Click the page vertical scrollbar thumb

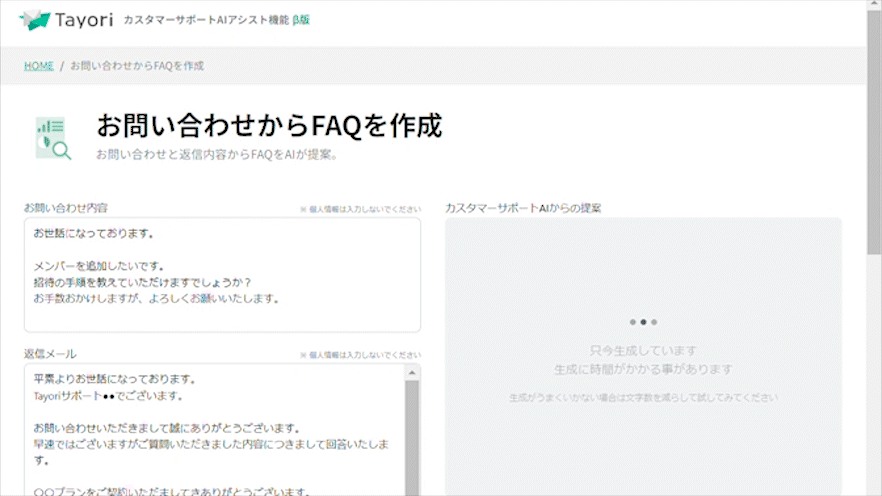coord(874,140)
